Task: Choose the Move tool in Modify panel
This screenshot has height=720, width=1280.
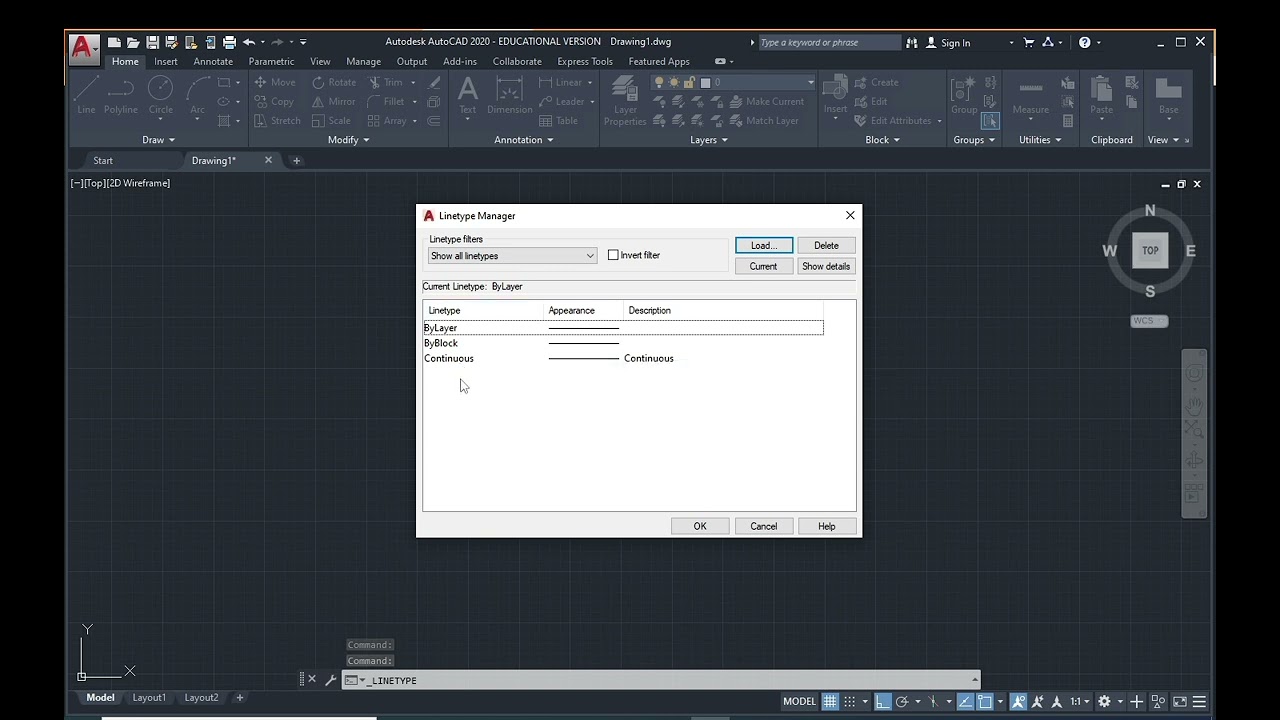Action: [274, 82]
